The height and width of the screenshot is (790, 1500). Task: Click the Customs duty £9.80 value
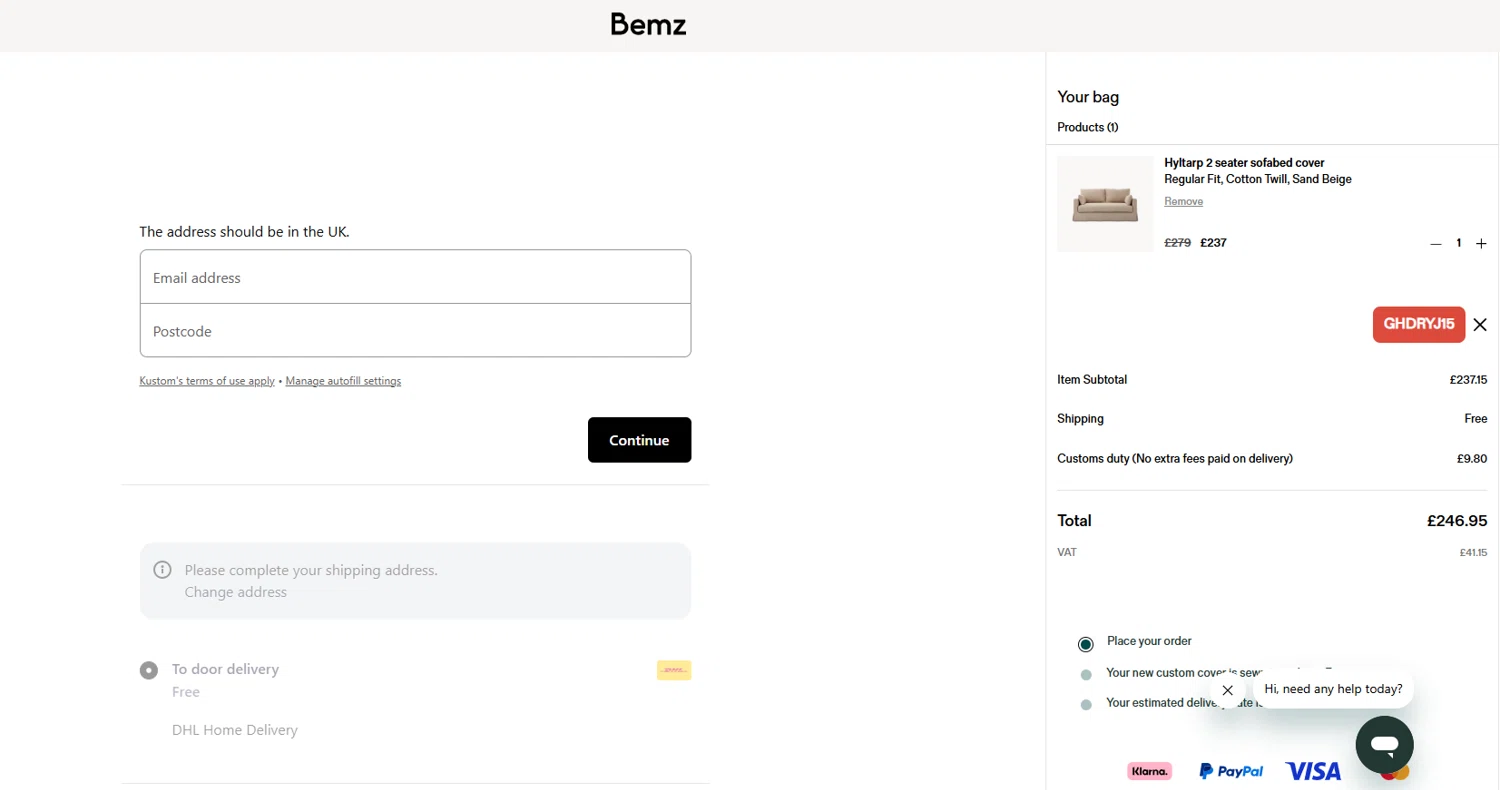tap(1472, 459)
